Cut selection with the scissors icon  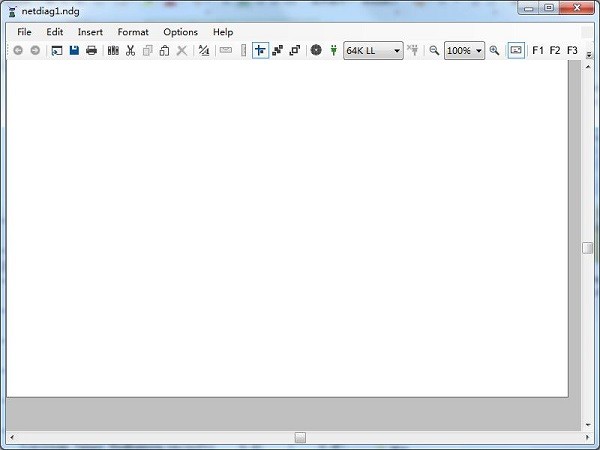point(130,50)
